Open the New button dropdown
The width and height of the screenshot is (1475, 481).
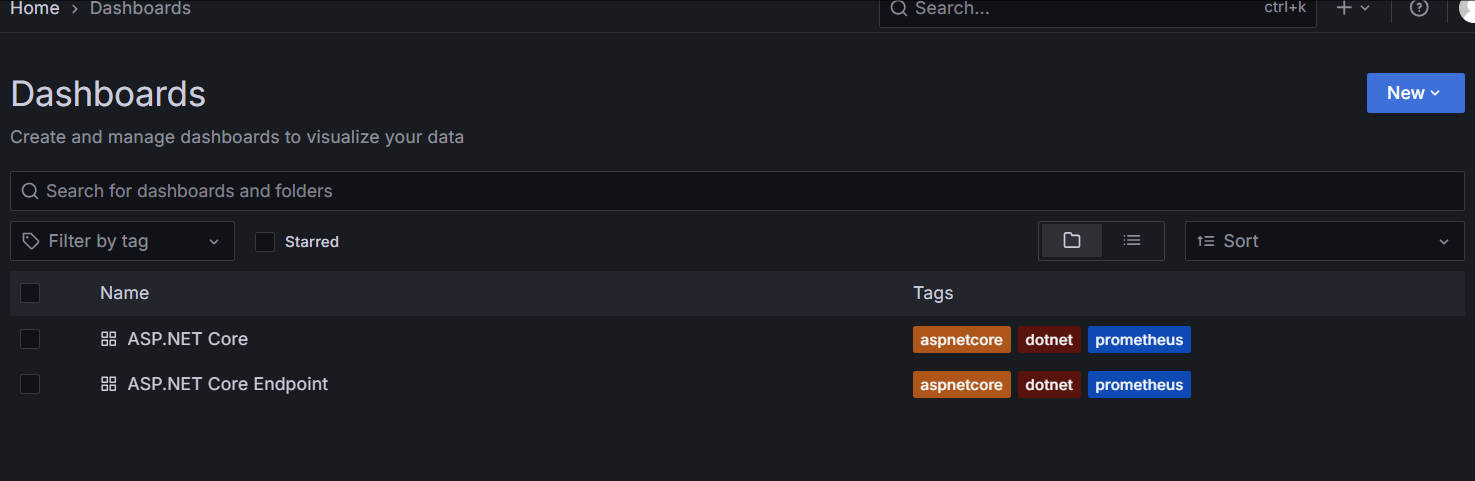(x=1415, y=93)
